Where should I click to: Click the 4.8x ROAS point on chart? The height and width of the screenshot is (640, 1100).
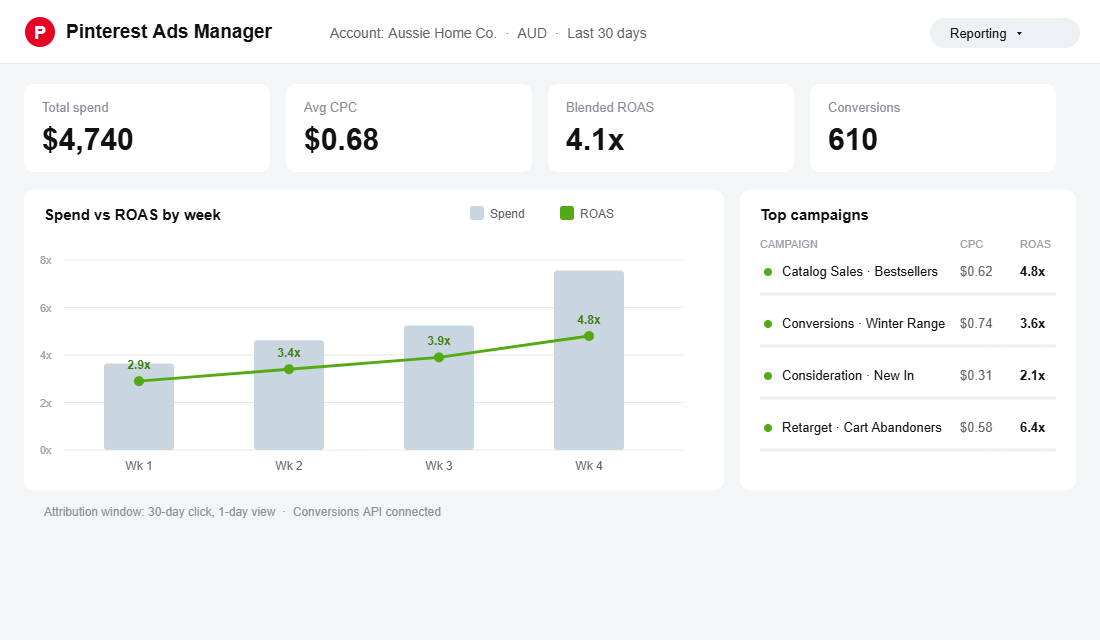coord(589,336)
